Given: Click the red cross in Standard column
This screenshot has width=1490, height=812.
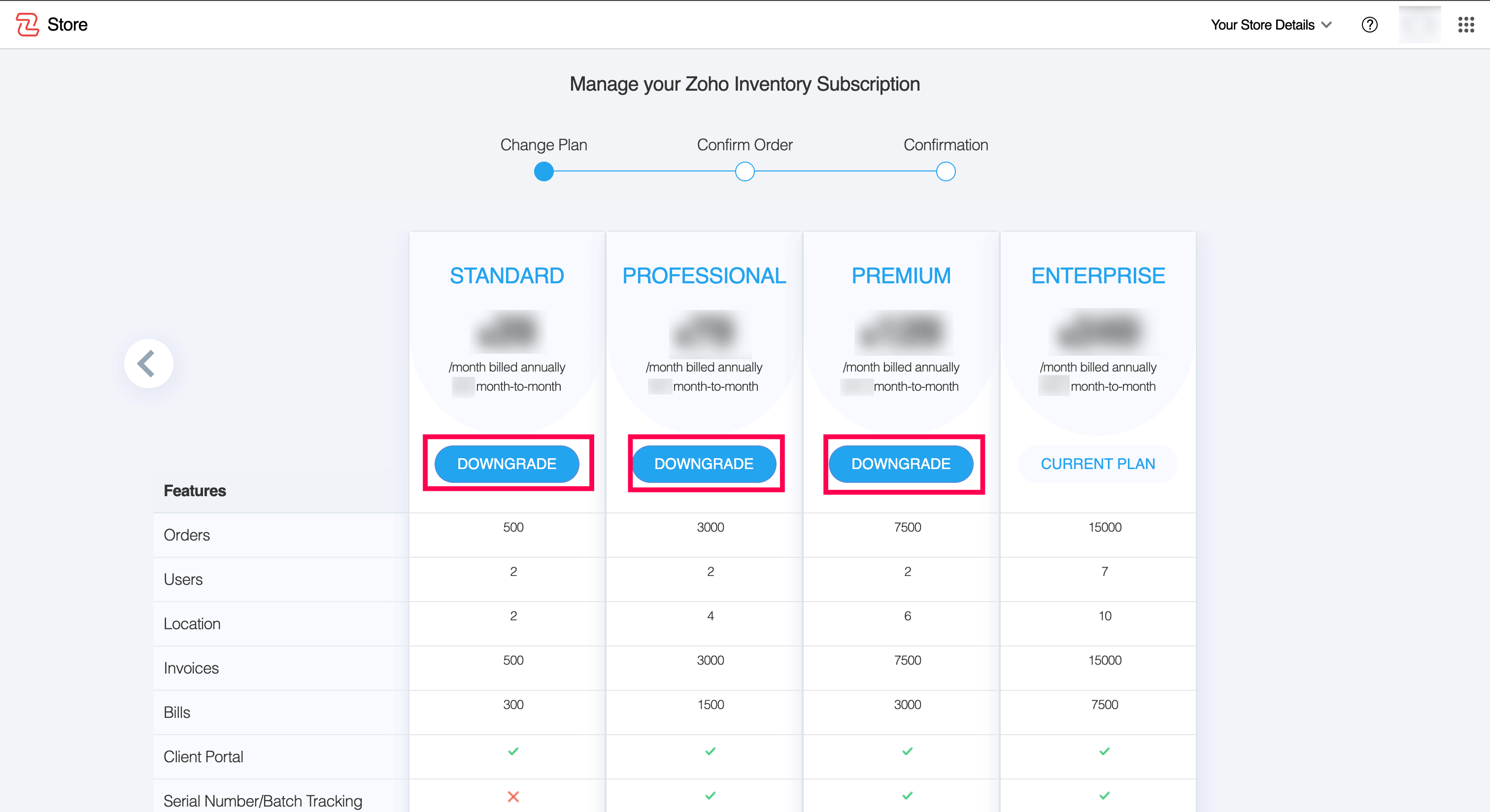Looking at the screenshot, I should pos(512,796).
